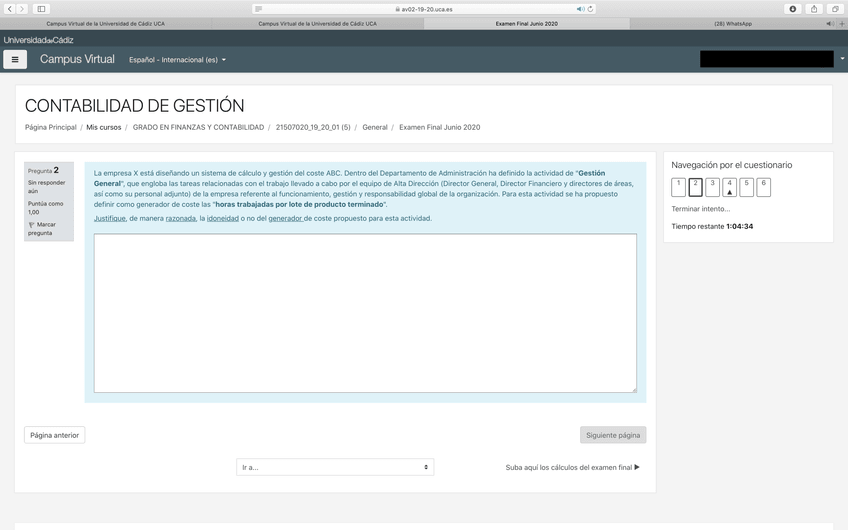Open the General breadcrumb link
848x530 pixels.
coord(375,127)
